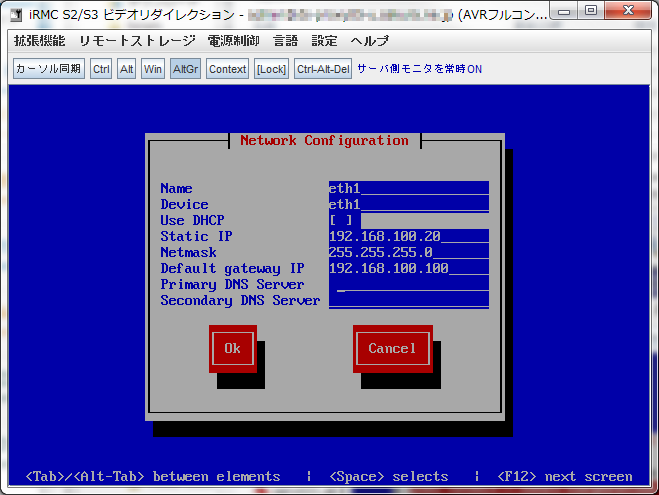The image size is (659, 495).
Task: Toggle the カーソル同期 button
Action: coord(48,69)
